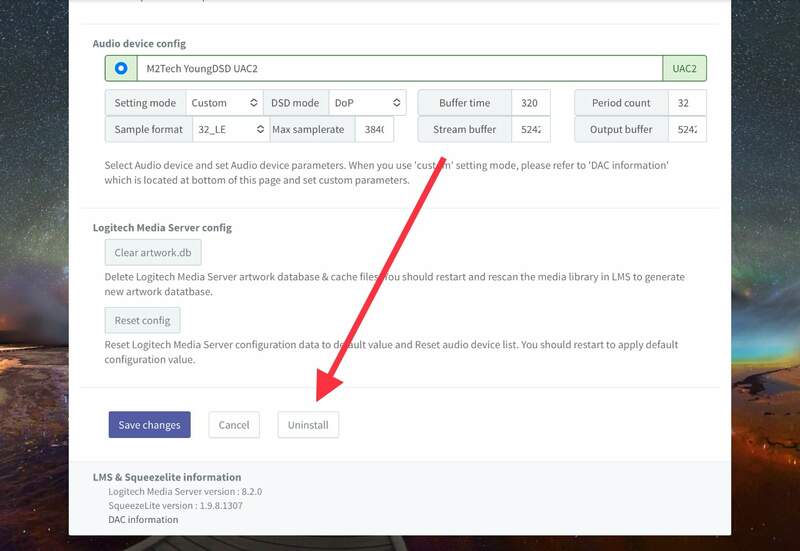
Task: Click the 'Setting mode' label box
Action: pos(145,103)
